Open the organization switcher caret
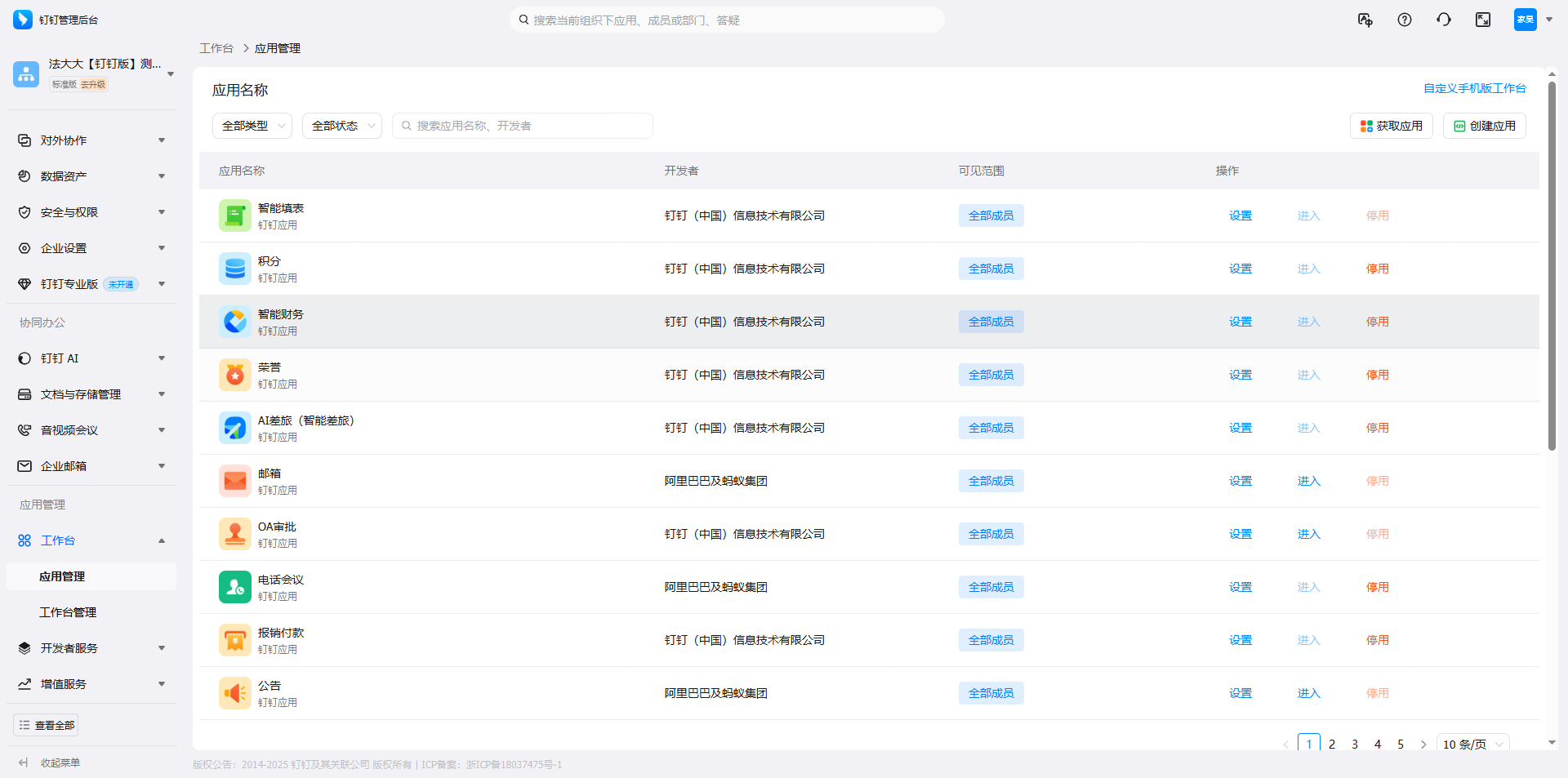 click(x=171, y=74)
